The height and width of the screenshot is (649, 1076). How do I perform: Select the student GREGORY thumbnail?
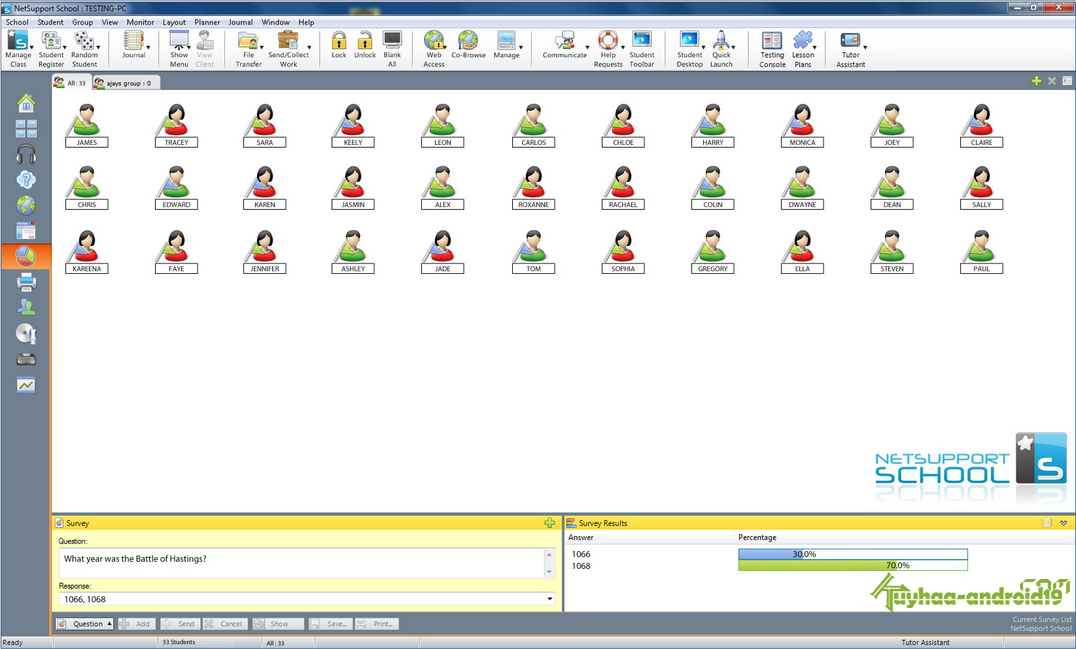click(712, 252)
